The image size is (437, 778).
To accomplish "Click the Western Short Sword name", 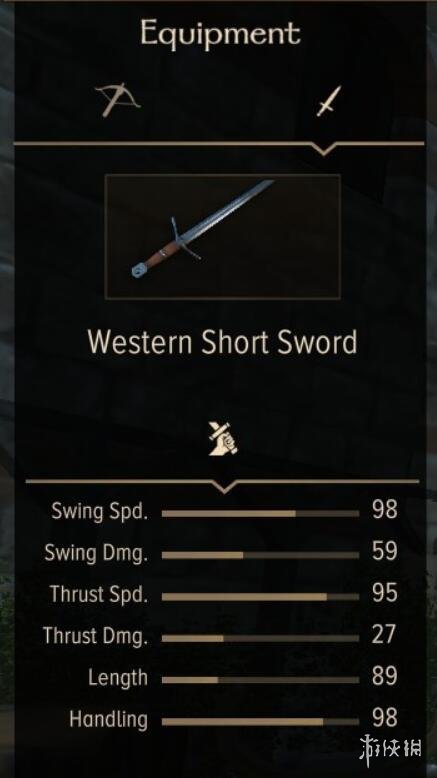I will click(x=222, y=342).
